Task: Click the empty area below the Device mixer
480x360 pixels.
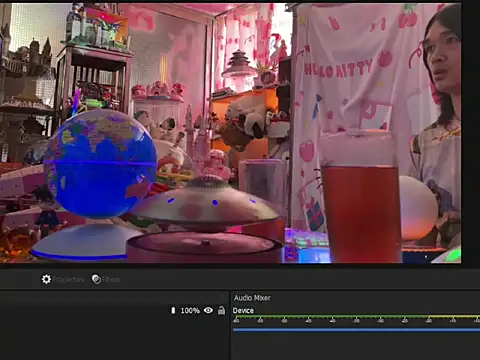Action: 355,346
